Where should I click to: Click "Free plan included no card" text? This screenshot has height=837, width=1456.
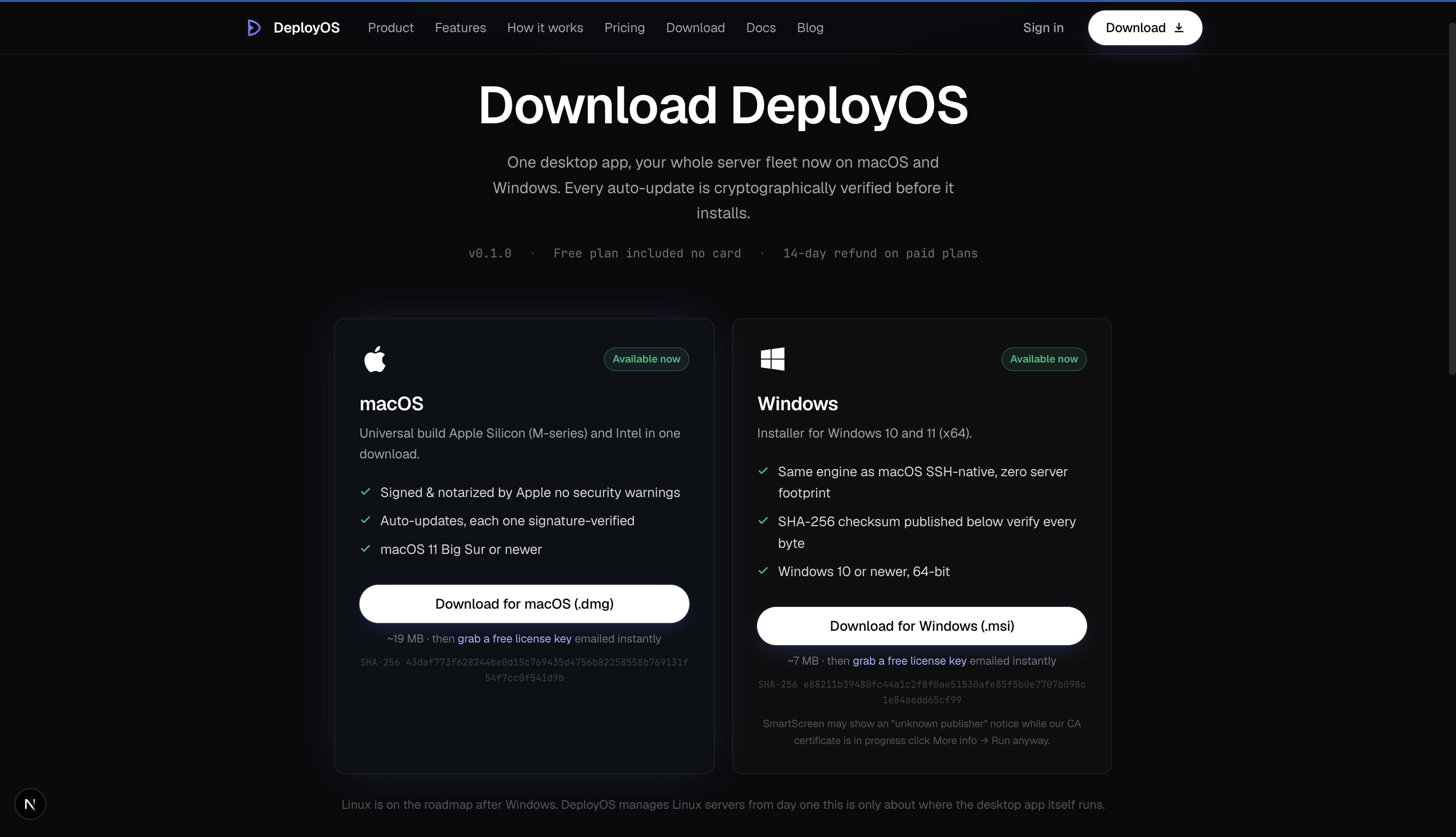pyautogui.click(x=647, y=254)
